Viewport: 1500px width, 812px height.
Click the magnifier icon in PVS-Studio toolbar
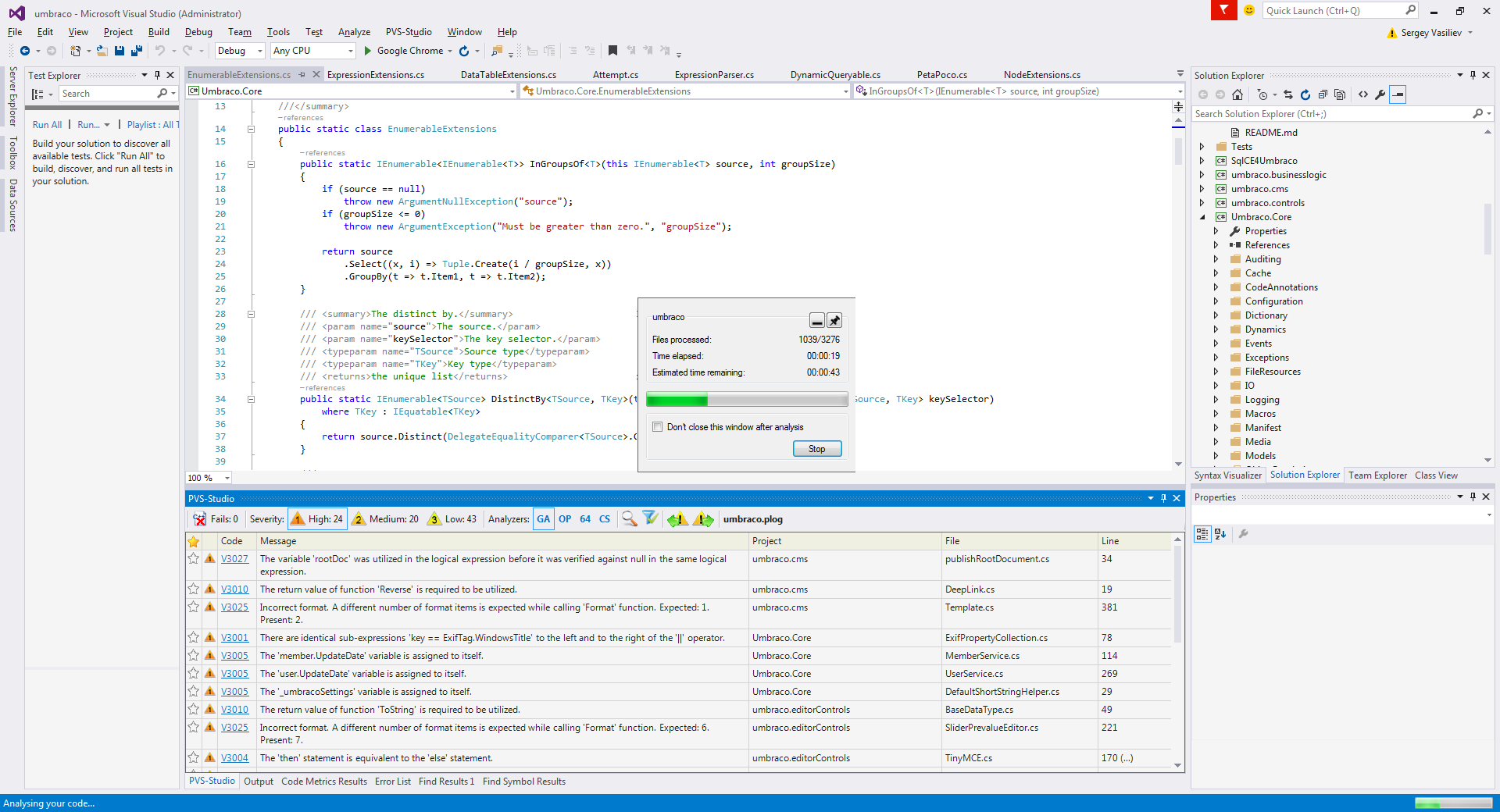[x=629, y=518]
